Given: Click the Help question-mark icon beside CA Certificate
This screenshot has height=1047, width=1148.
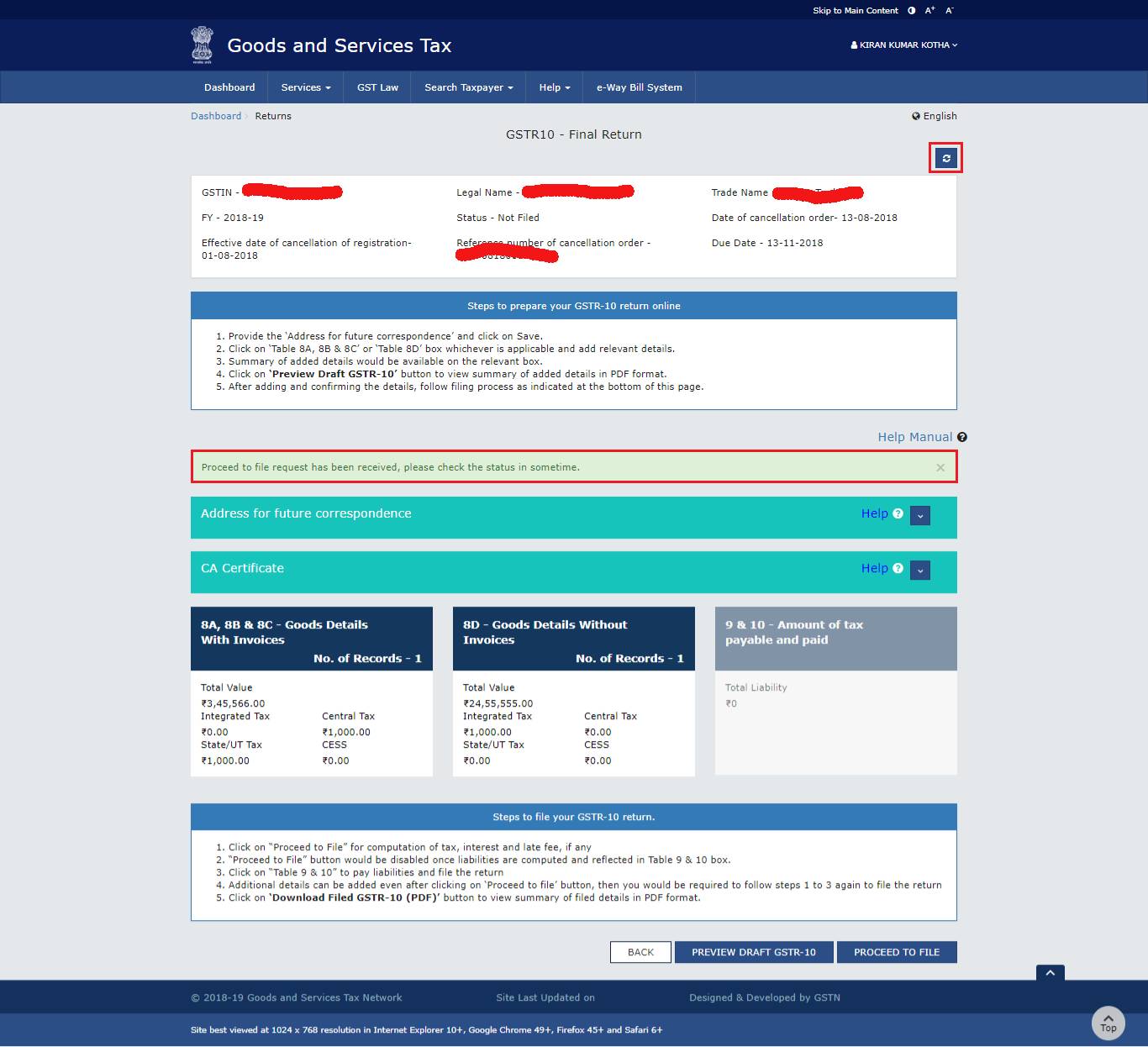Looking at the screenshot, I should click(x=898, y=569).
